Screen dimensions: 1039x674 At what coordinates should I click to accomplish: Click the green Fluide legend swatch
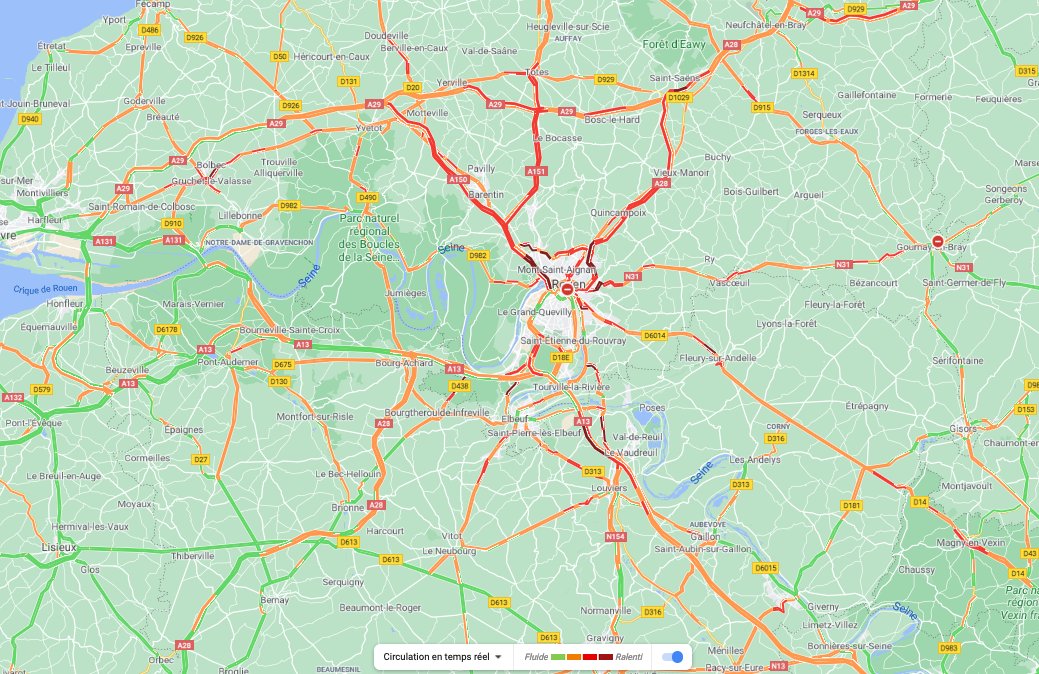[x=558, y=657]
